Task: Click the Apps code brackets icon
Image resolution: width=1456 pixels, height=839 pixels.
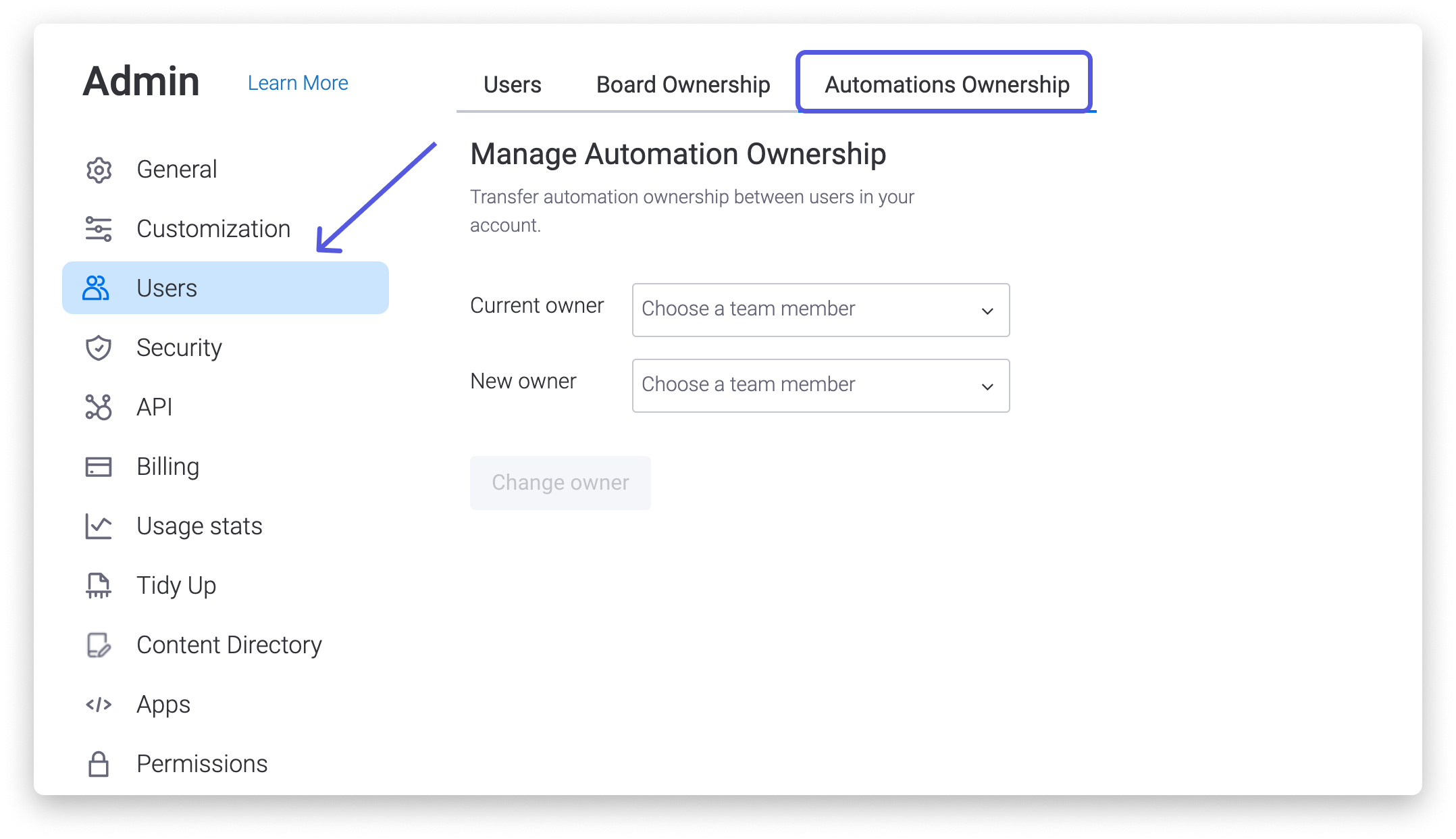Action: 99,705
